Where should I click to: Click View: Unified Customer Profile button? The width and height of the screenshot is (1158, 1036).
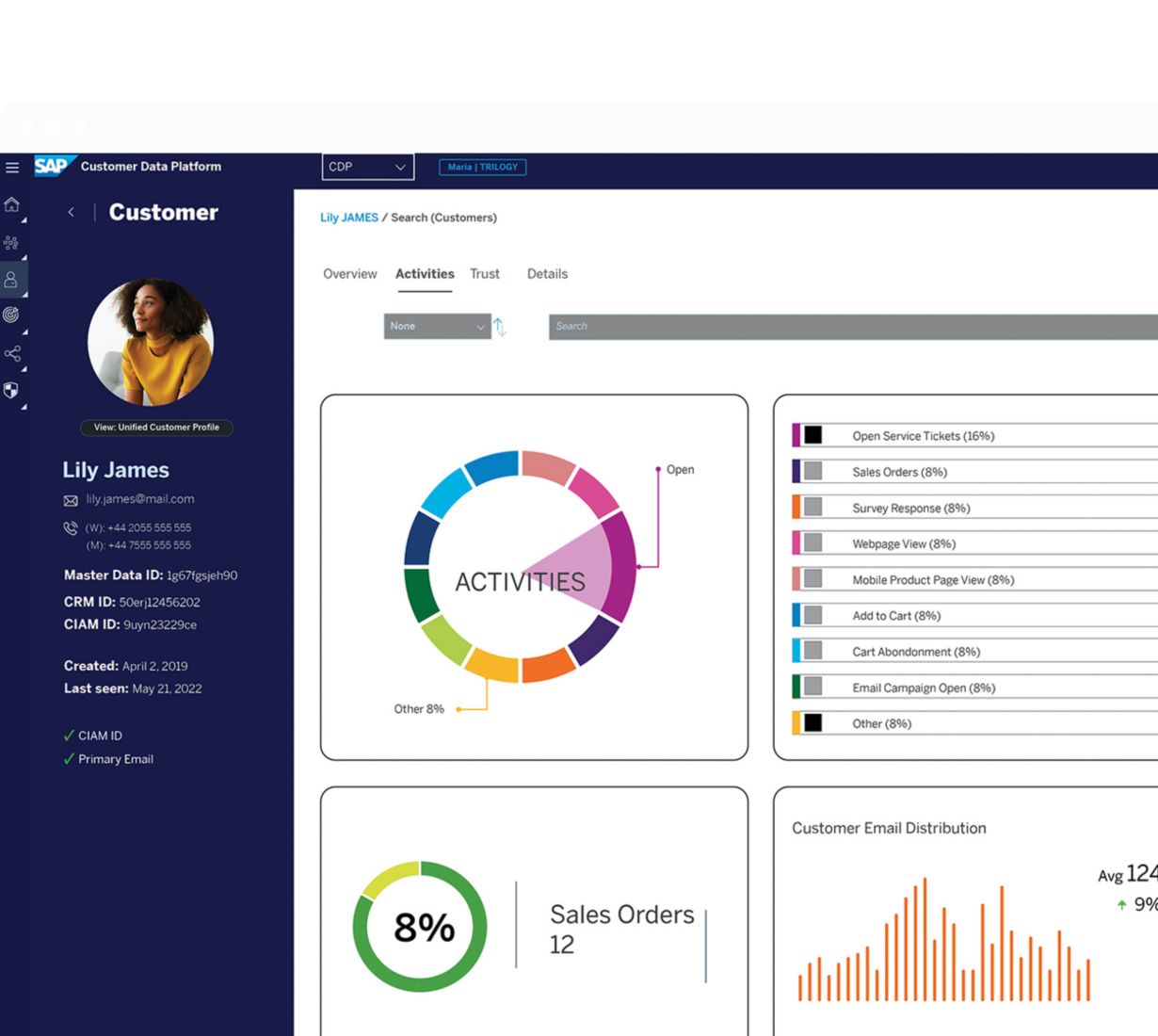[x=156, y=428]
